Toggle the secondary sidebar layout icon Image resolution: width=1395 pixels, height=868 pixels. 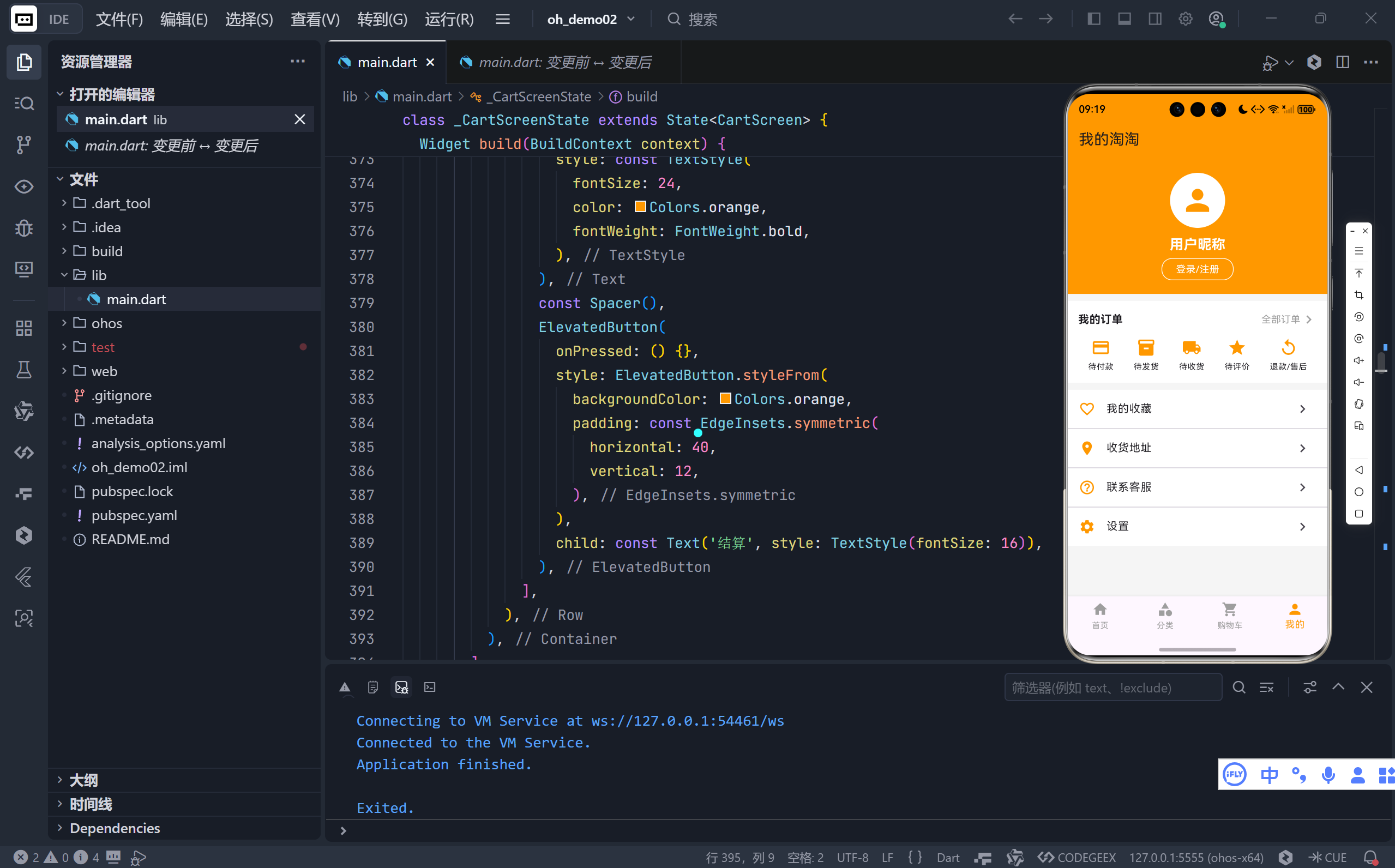(x=1155, y=19)
